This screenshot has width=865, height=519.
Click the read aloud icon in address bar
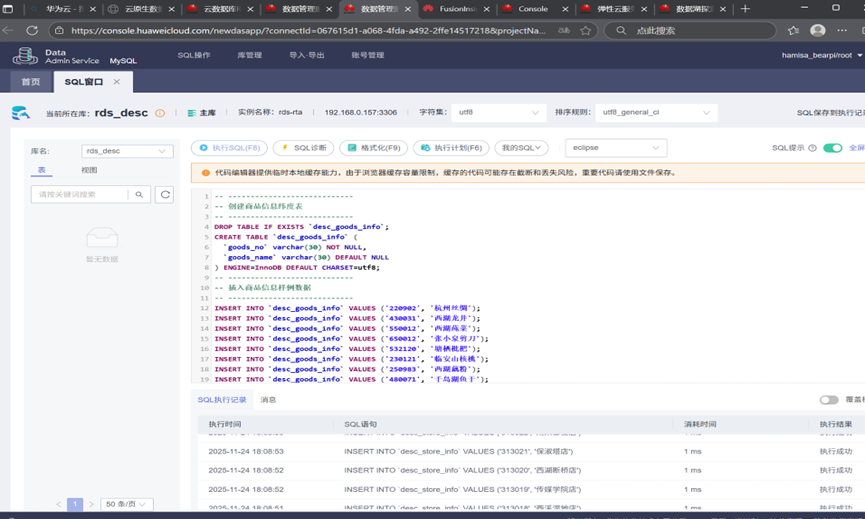(564, 31)
